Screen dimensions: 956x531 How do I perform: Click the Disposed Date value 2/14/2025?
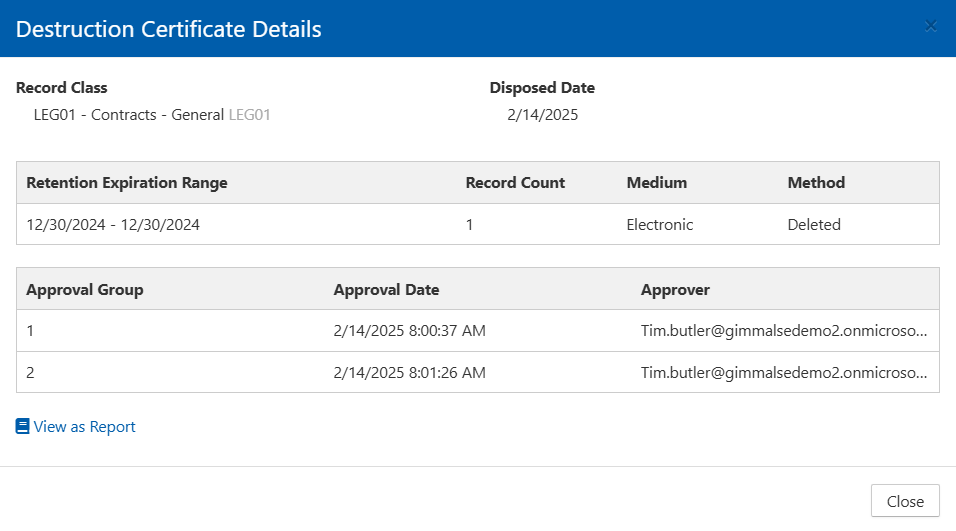pos(543,115)
